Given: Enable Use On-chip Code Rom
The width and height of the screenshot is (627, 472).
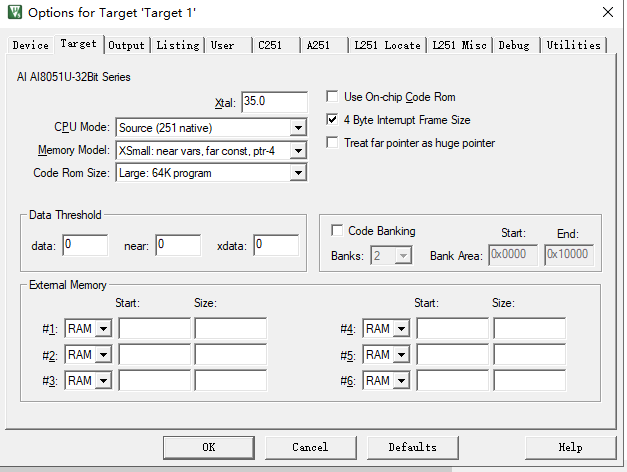Looking at the screenshot, I should [x=332, y=97].
